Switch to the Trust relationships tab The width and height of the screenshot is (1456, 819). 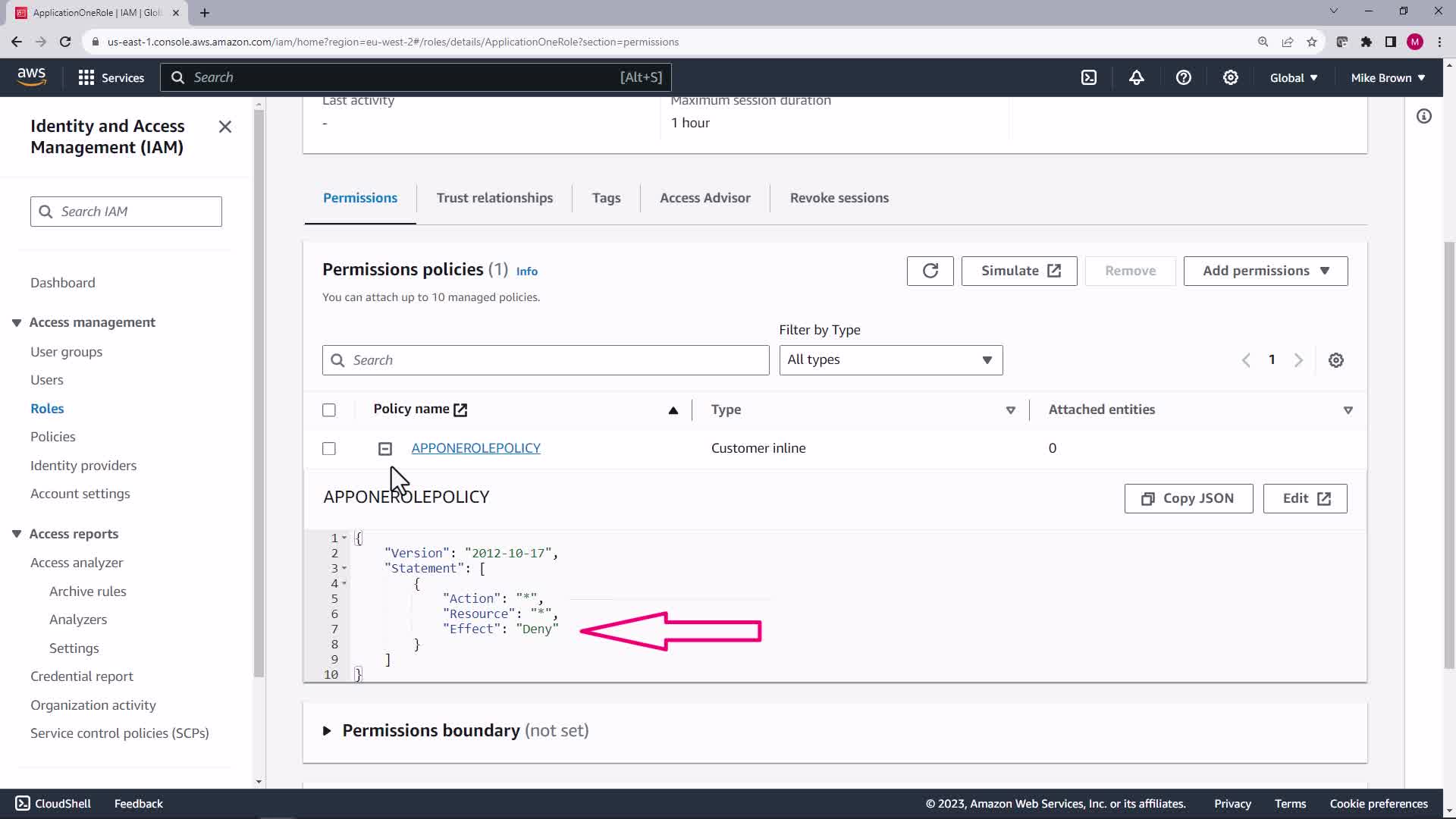[x=494, y=198]
